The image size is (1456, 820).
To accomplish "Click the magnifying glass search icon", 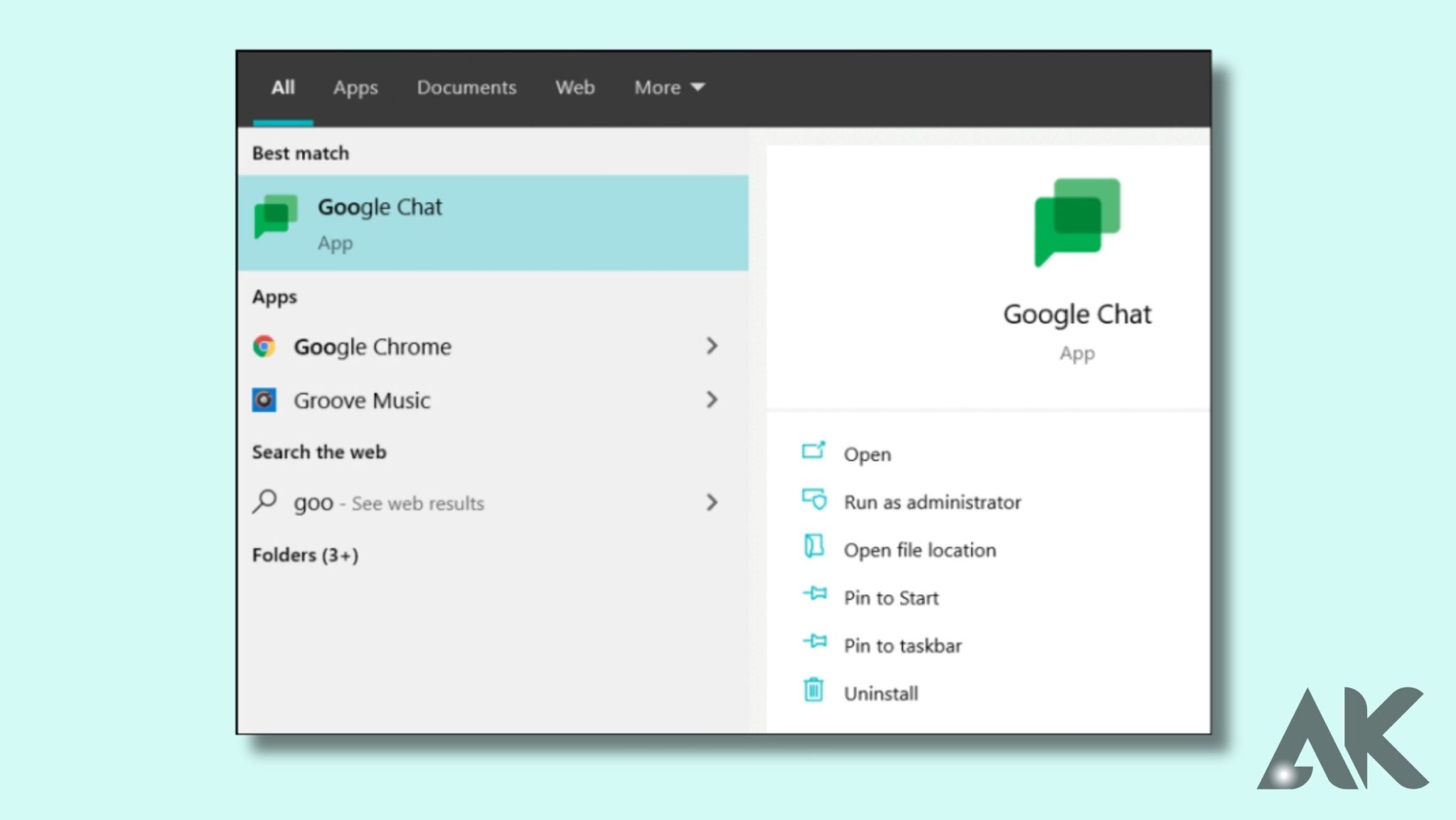I will (x=266, y=503).
